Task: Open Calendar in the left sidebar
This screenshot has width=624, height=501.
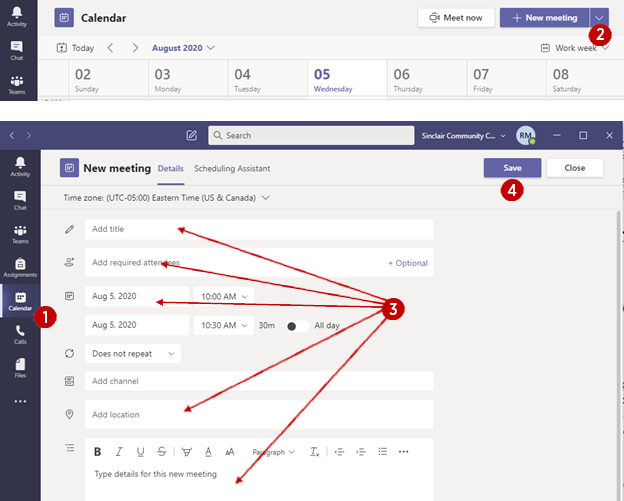Action: [20, 300]
